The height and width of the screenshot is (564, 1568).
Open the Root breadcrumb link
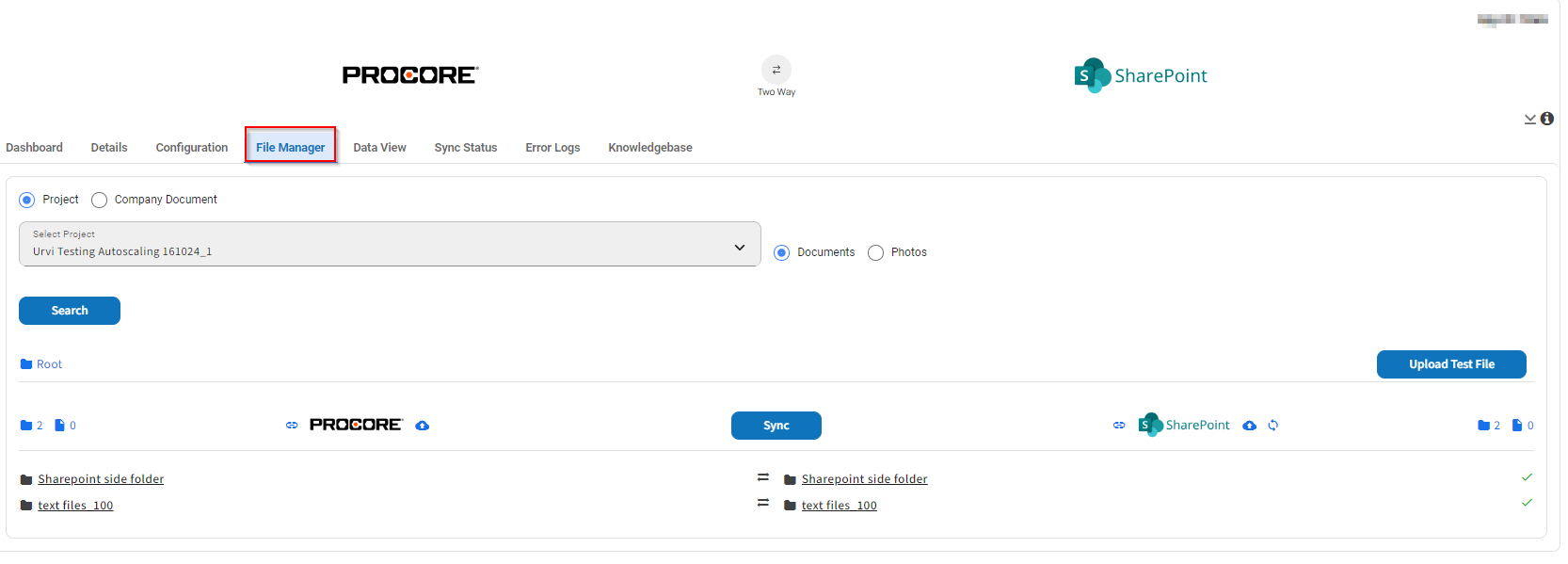click(x=49, y=364)
